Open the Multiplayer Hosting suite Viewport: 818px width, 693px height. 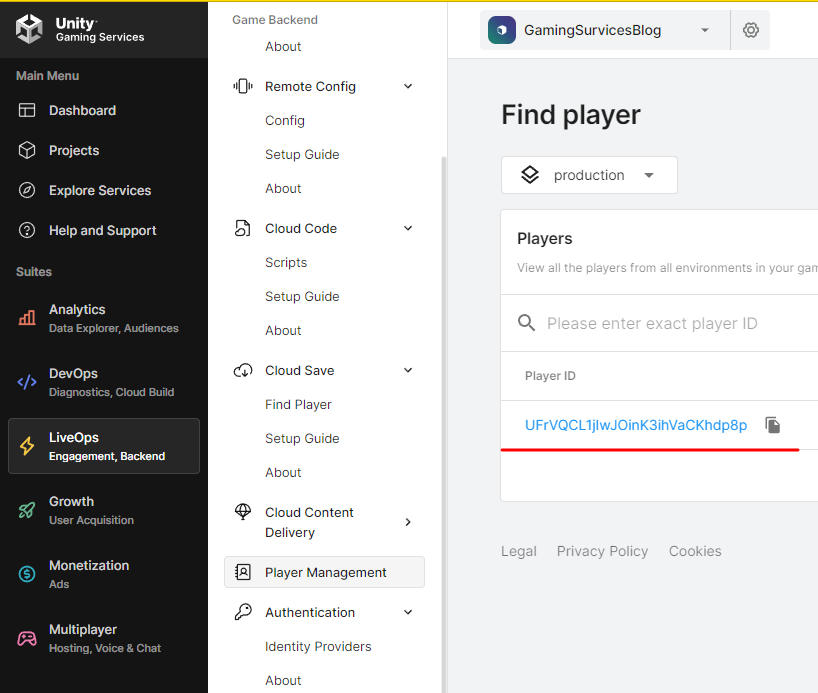tap(104, 639)
